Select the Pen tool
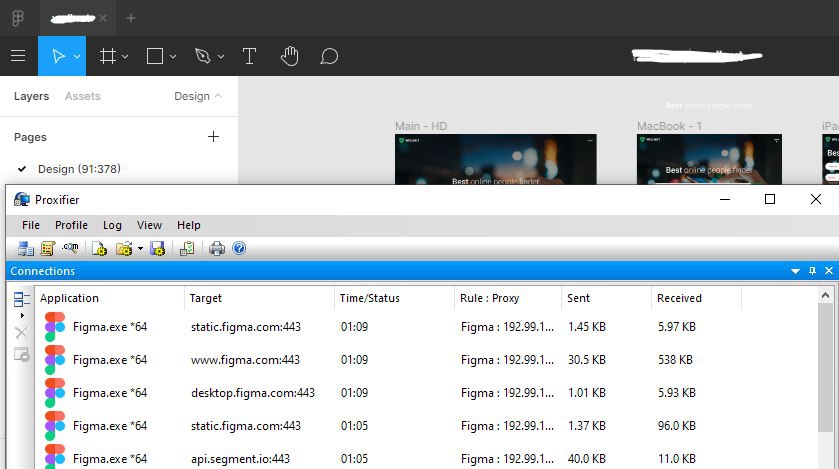This screenshot has width=839, height=469. pos(203,56)
